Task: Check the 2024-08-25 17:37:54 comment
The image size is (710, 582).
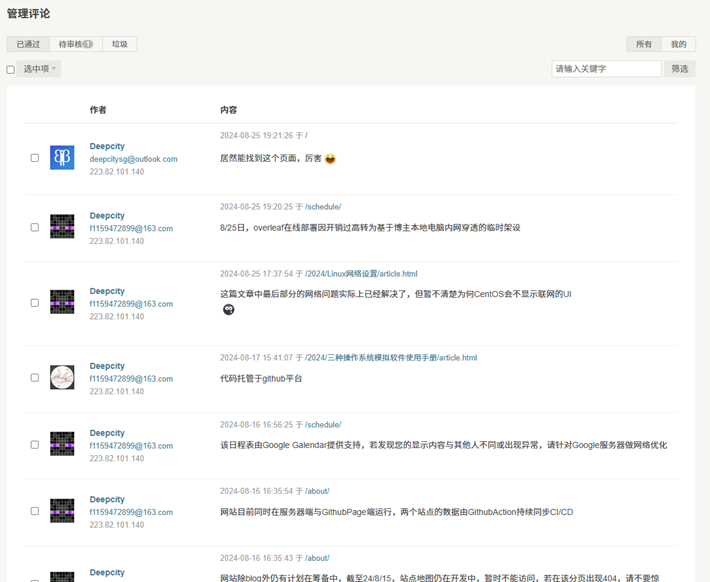Action: 34,303
